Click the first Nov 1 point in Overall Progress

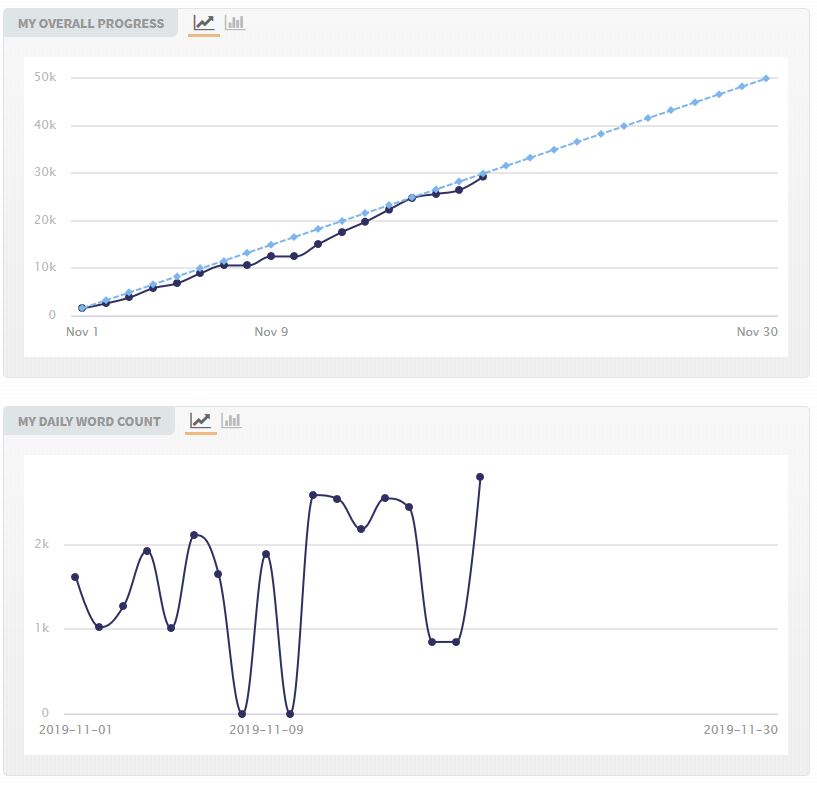[82, 308]
